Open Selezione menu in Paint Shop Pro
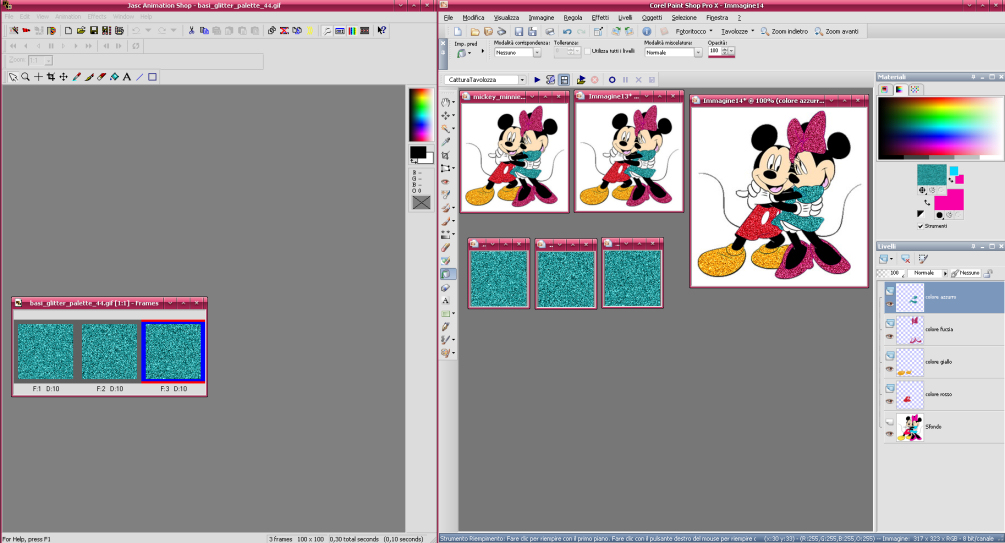Viewport: 1005px width, 543px height. (x=683, y=18)
